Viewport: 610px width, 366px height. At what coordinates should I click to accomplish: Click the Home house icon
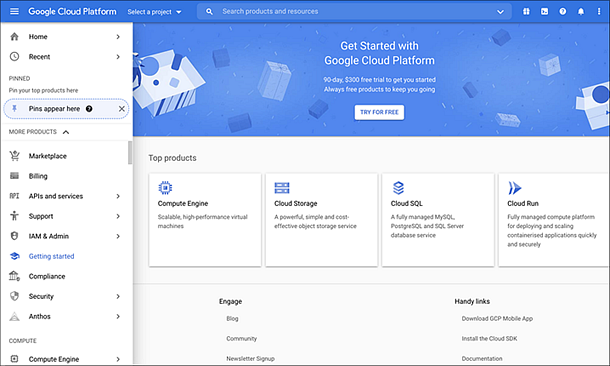(14, 37)
